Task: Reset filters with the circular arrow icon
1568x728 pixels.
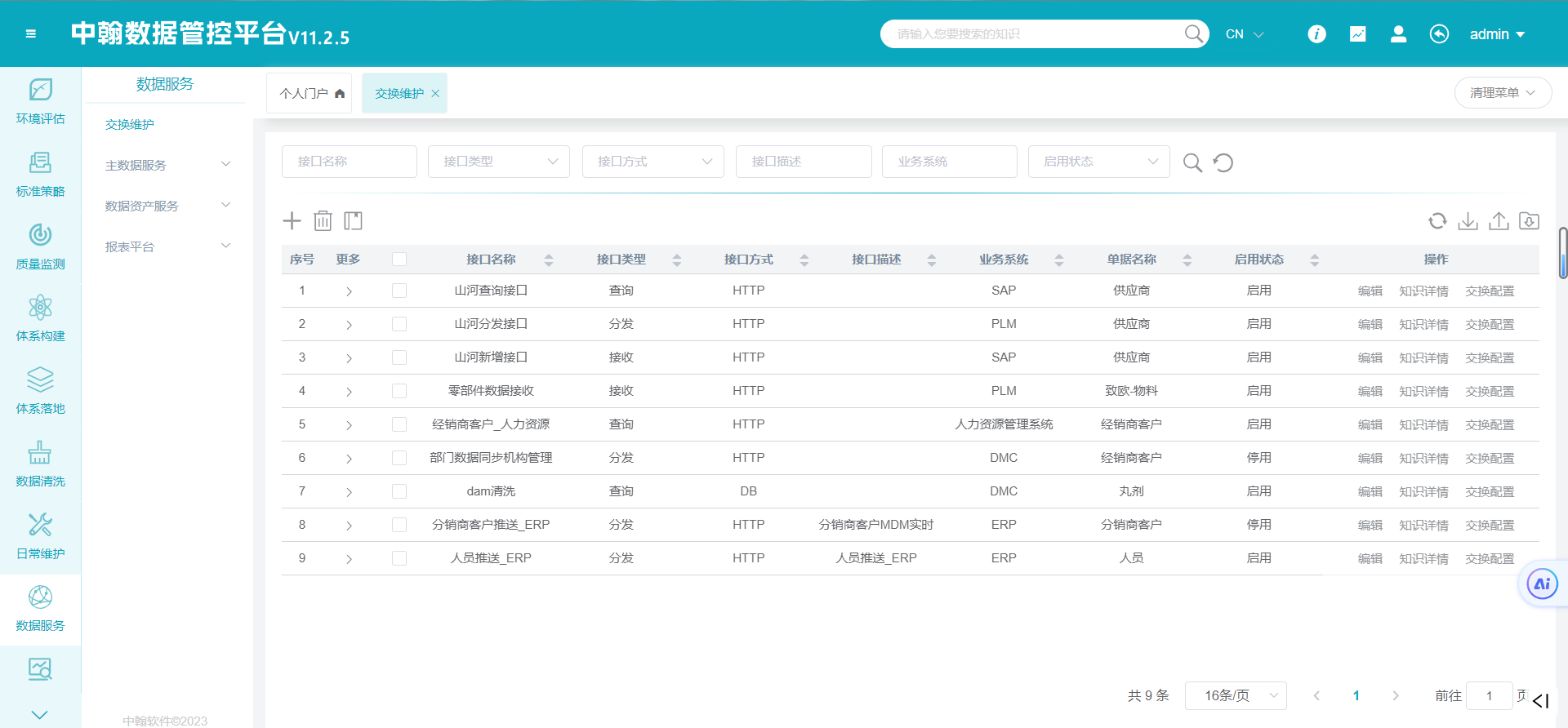Action: (x=1223, y=162)
